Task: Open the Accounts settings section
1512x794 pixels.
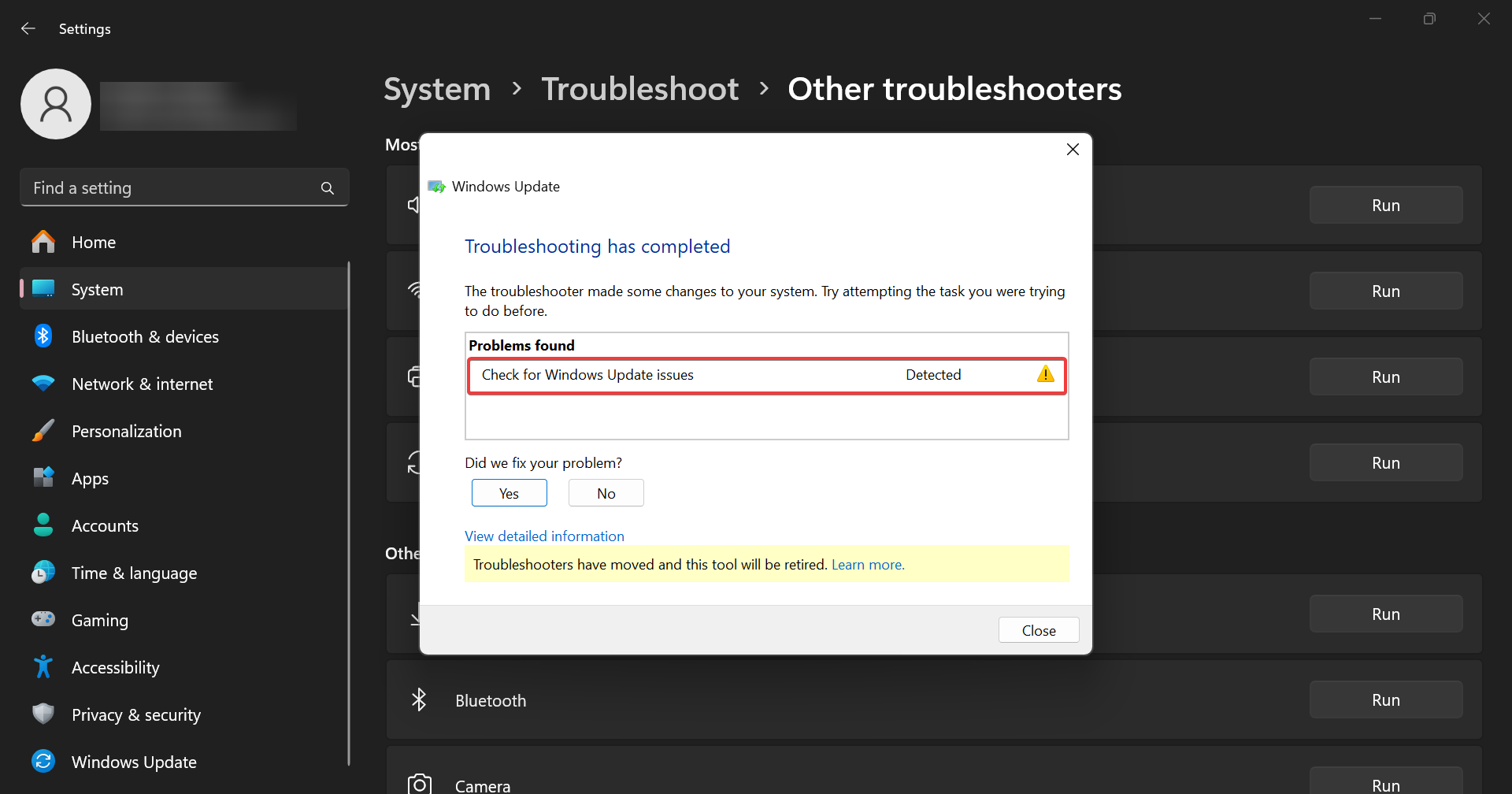Action: click(105, 525)
